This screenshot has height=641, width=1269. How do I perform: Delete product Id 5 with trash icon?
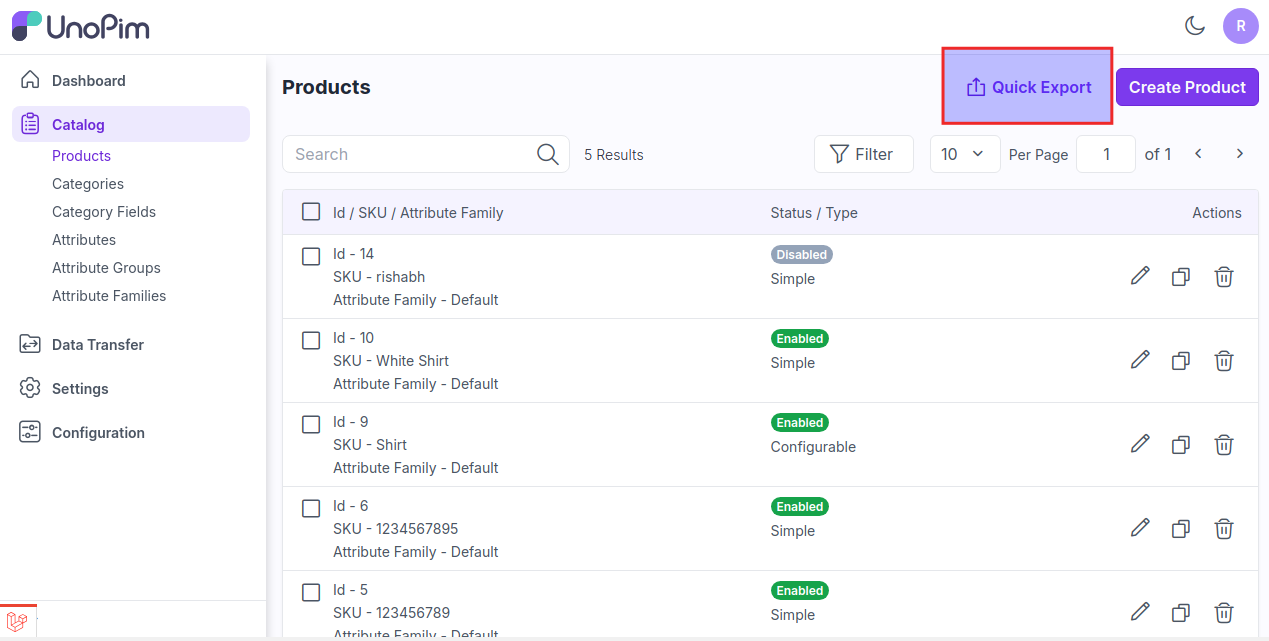pos(1223,613)
